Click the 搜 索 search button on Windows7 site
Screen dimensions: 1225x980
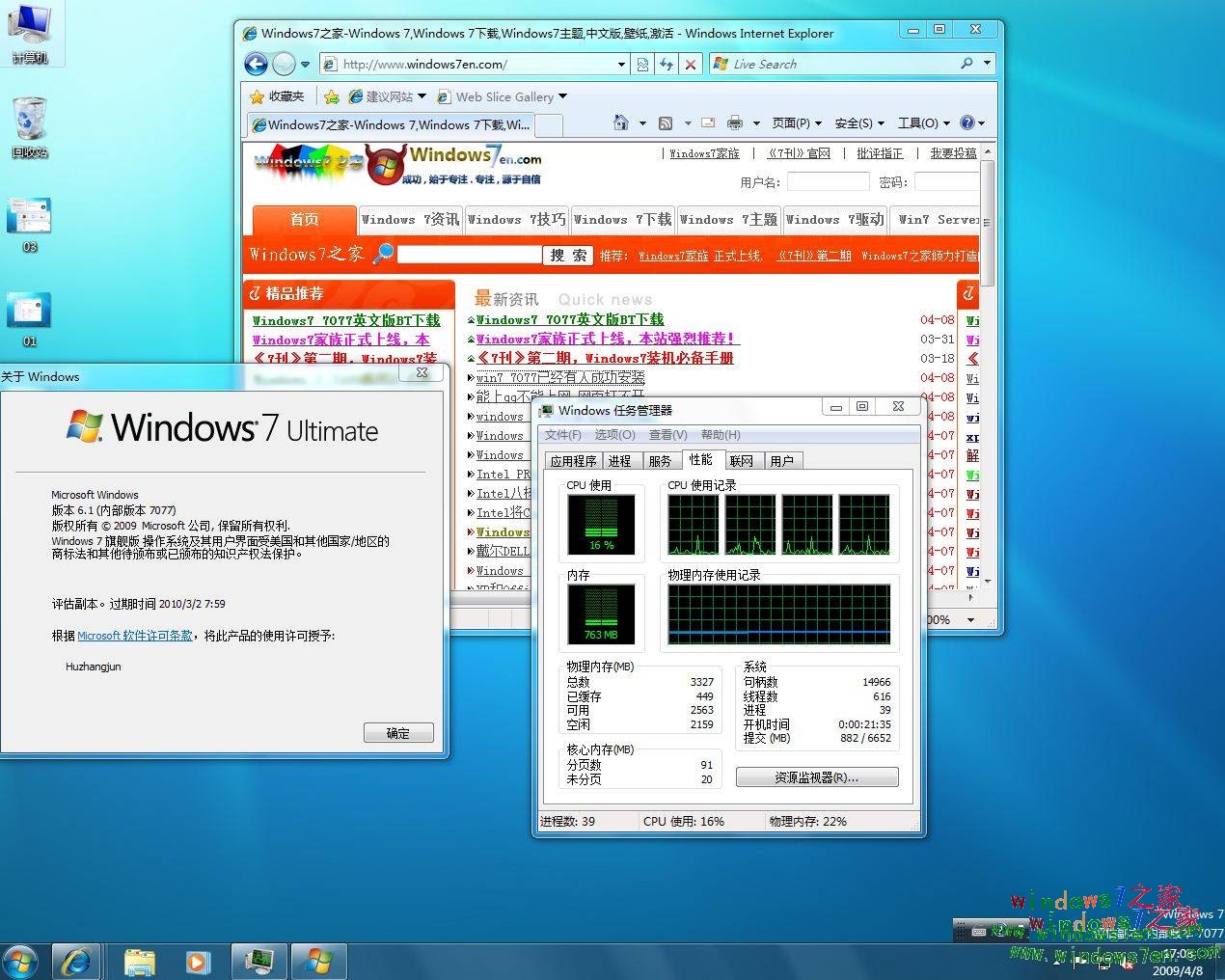tap(567, 254)
